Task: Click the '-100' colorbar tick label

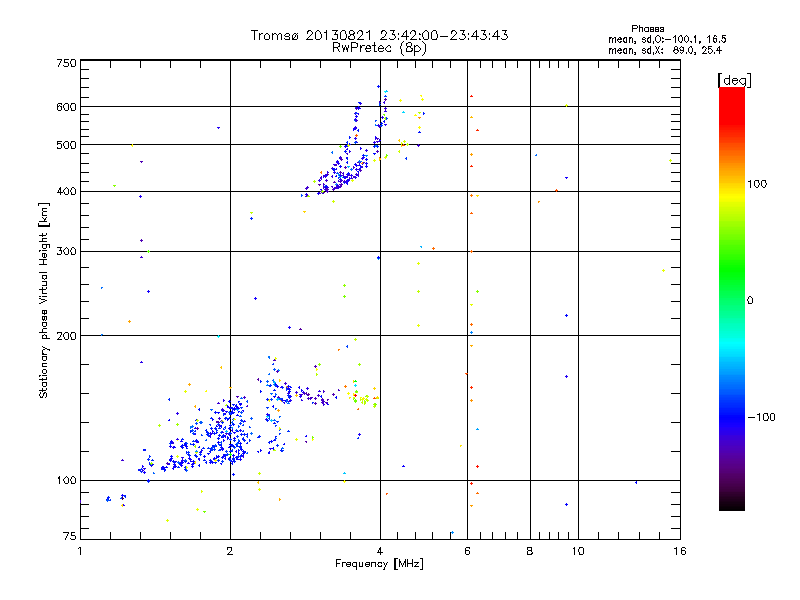Action: coord(761,417)
